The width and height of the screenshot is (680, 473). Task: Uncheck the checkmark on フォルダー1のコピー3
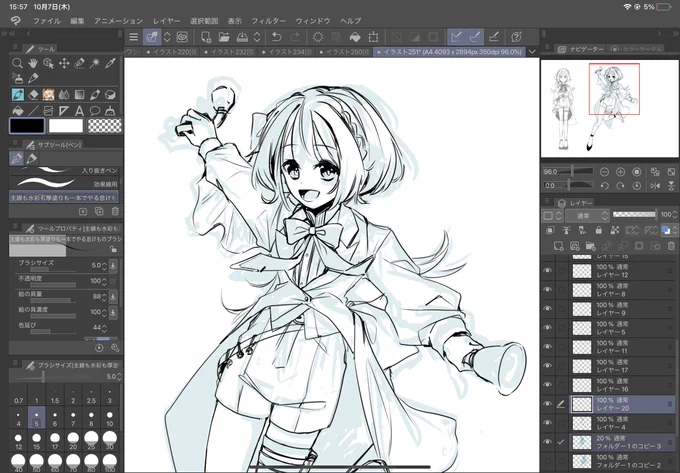click(561, 442)
